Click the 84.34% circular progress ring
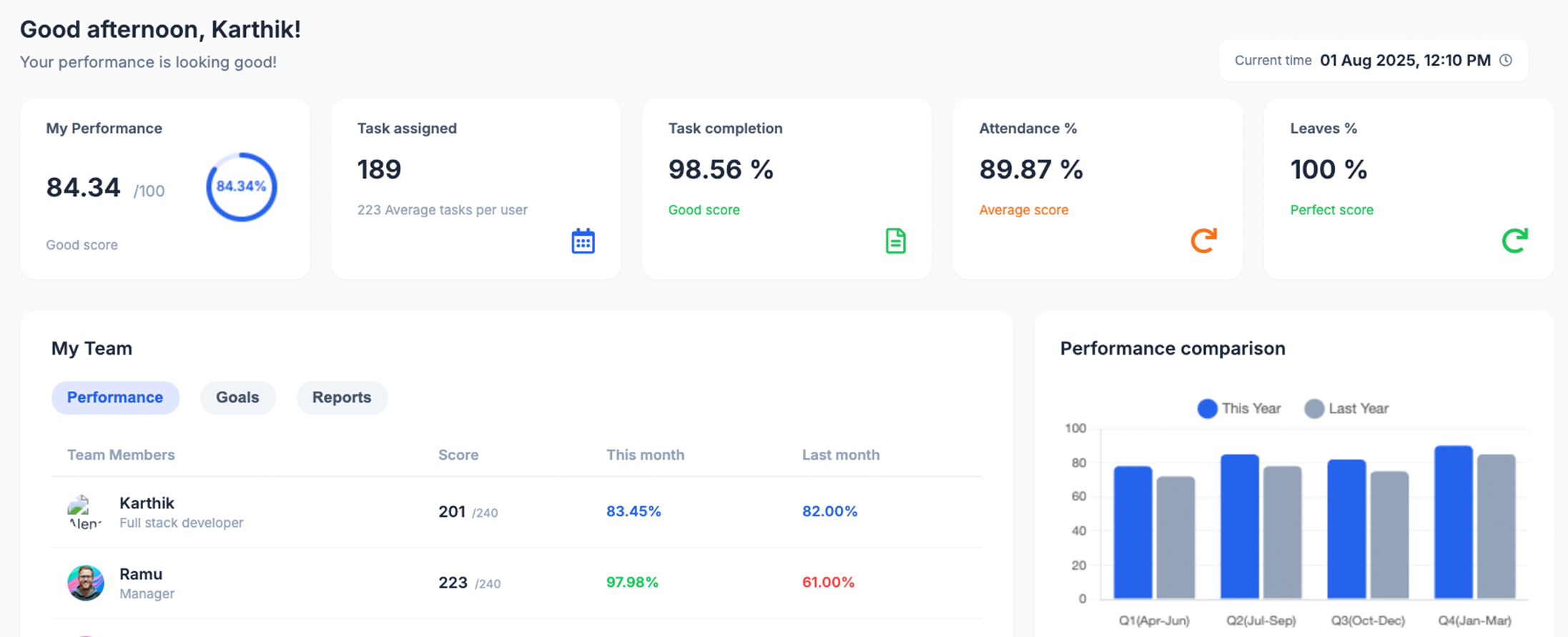The height and width of the screenshot is (637, 1568). tap(241, 187)
